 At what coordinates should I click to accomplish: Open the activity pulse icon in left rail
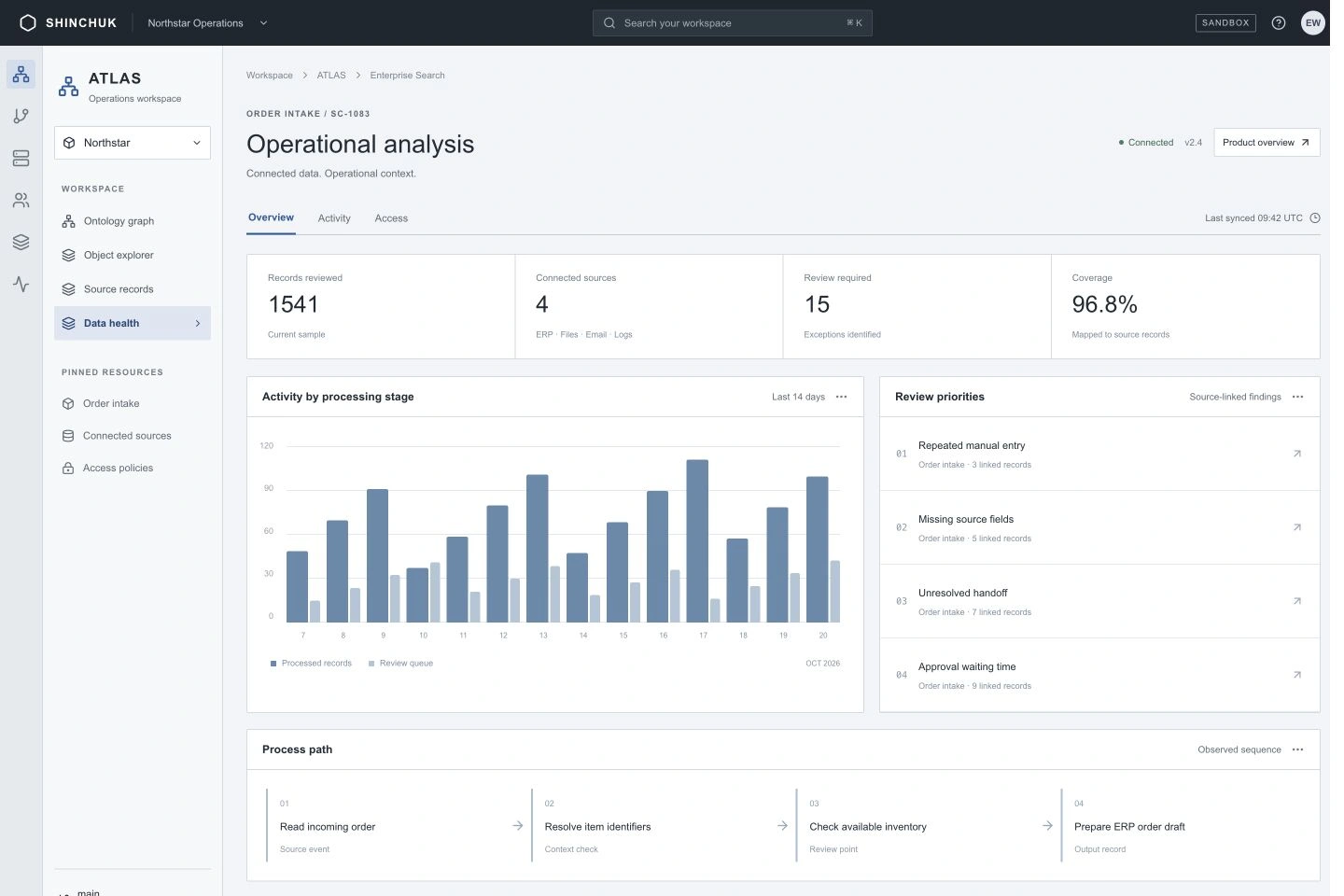(x=21, y=284)
